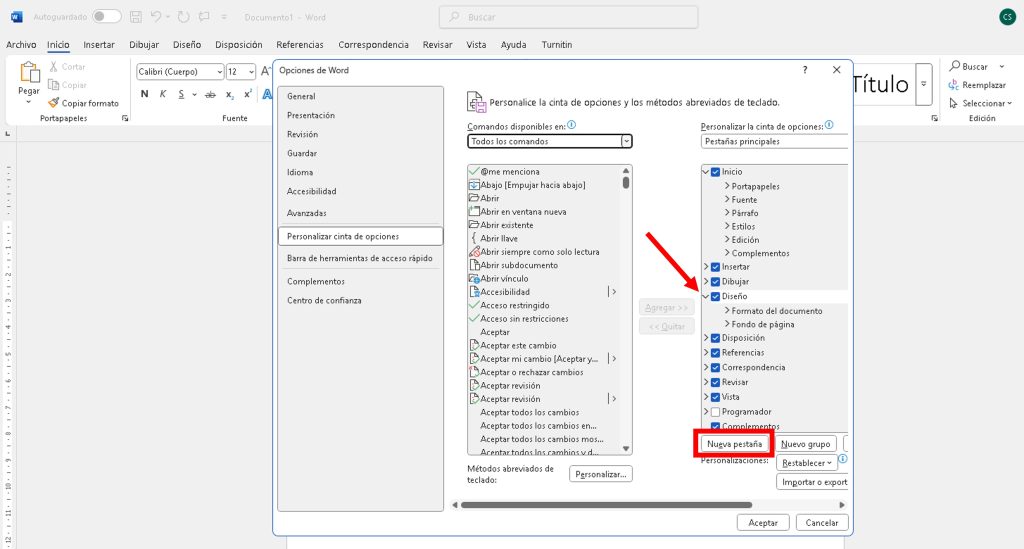Screen dimensions: 1024x549
Task: Select Barra de herramientas de acceso rápido
Action: (x=359, y=258)
